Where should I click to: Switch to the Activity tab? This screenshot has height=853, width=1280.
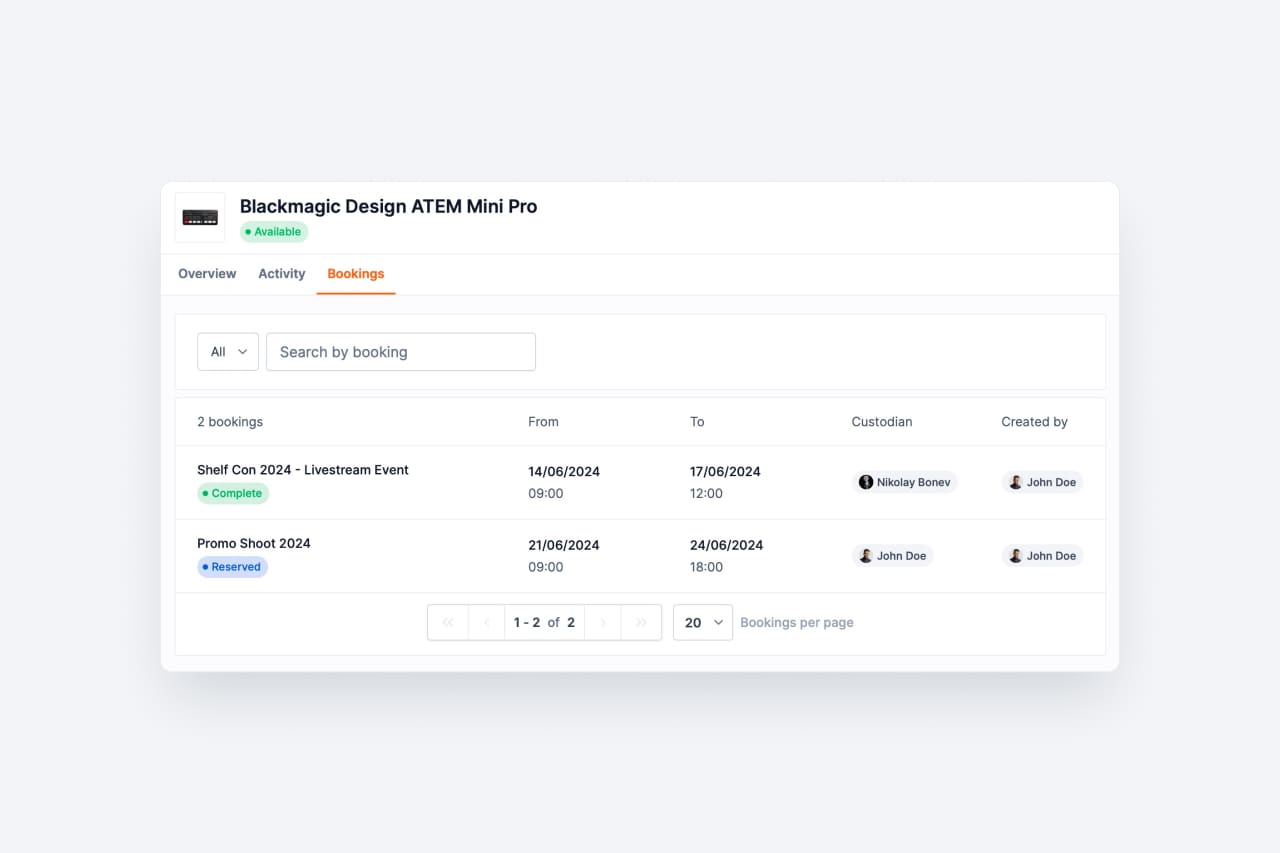[281, 273]
